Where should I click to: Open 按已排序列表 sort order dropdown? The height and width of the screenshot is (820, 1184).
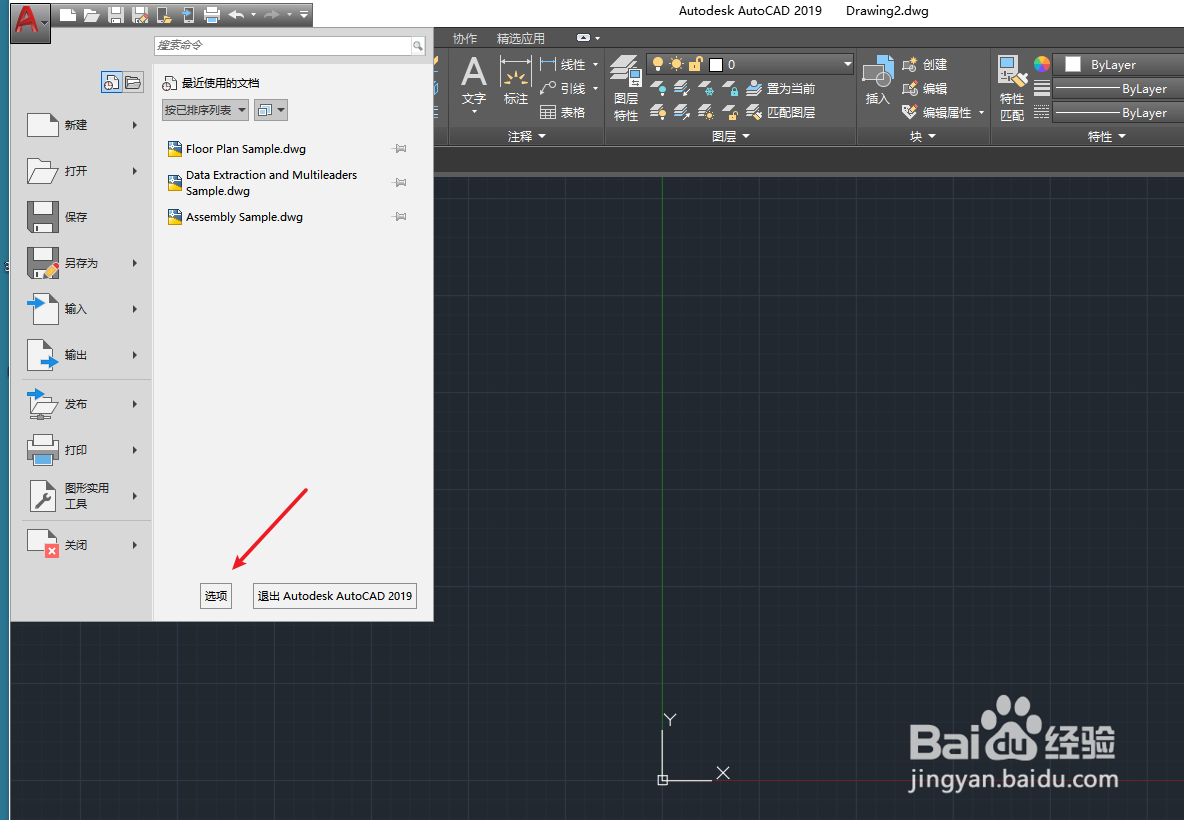point(205,110)
